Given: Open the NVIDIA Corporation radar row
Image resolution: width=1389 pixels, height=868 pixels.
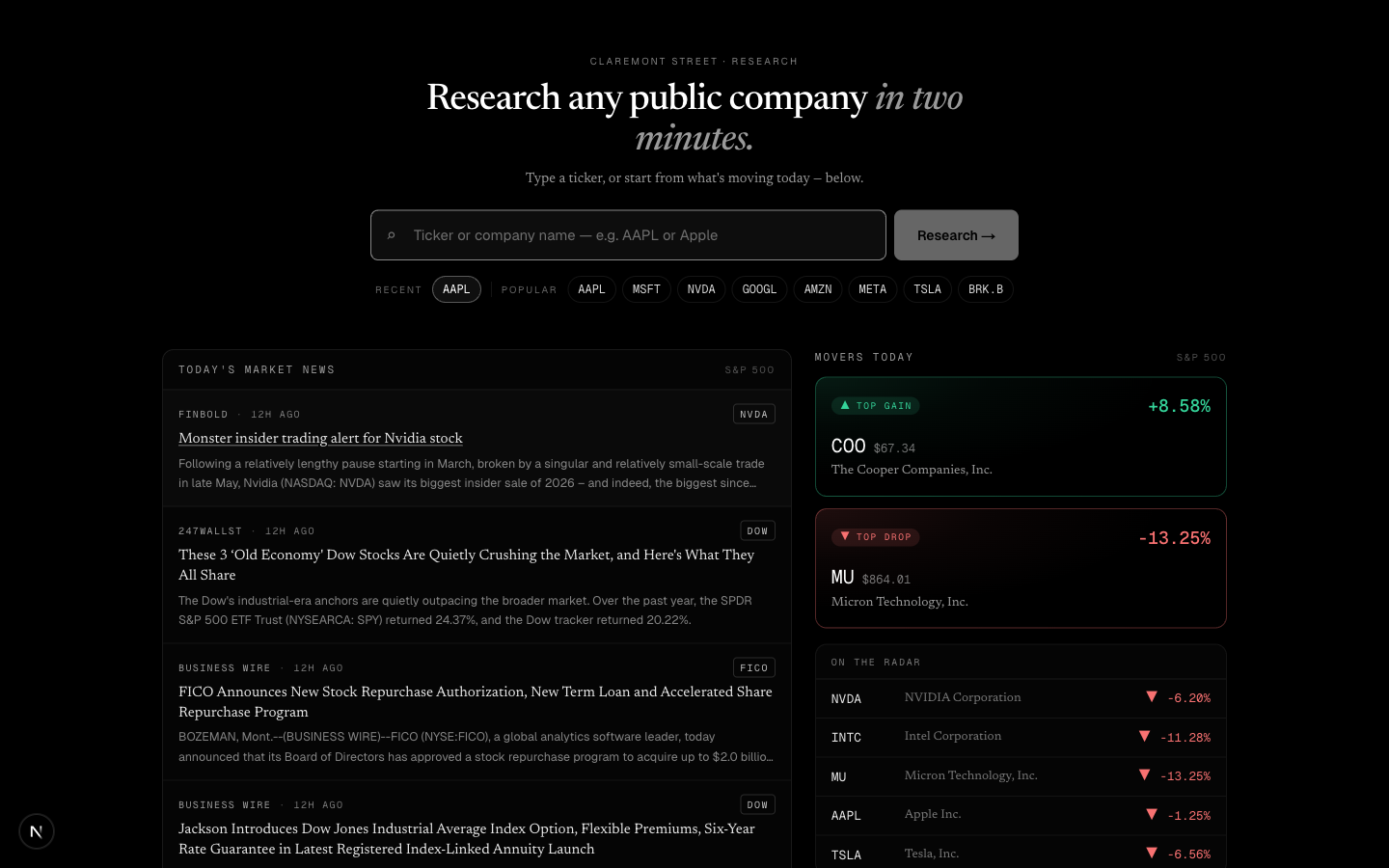Looking at the screenshot, I should tap(1021, 698).
